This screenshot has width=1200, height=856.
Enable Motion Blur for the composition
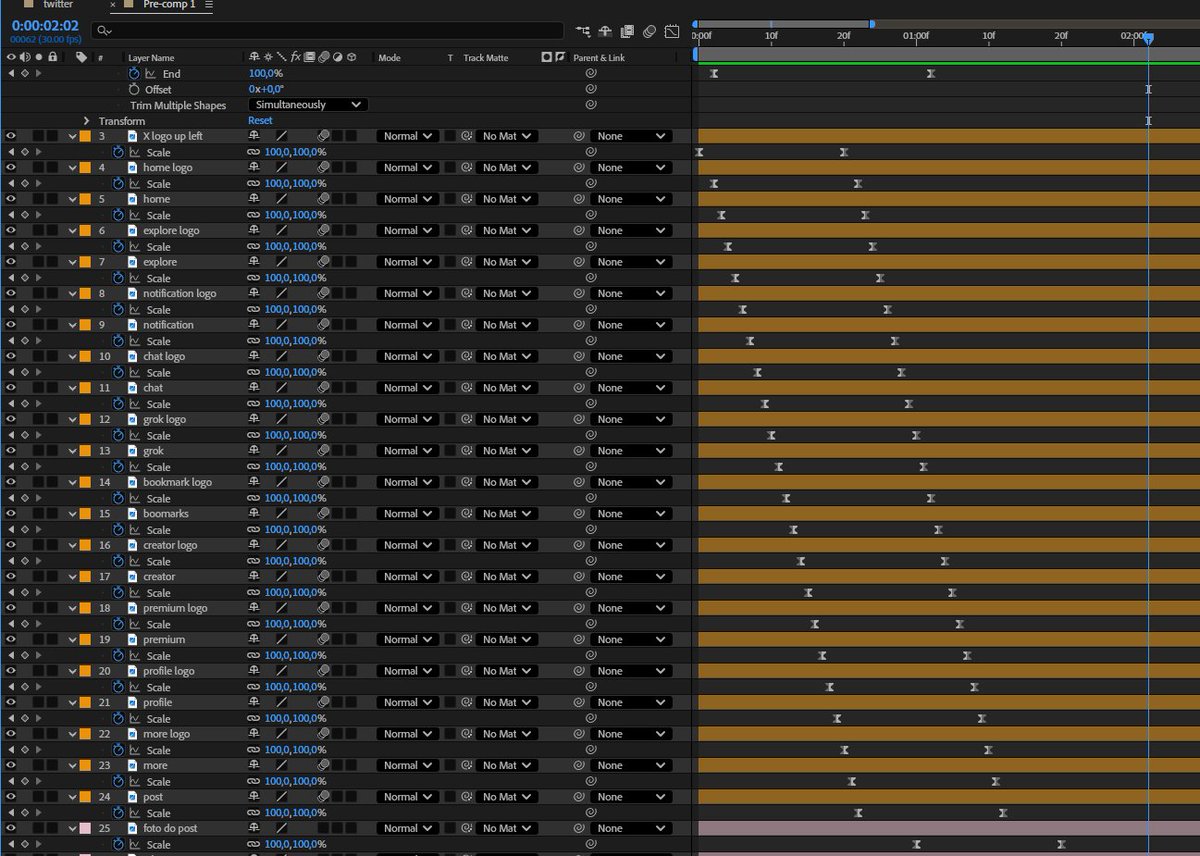650,31
